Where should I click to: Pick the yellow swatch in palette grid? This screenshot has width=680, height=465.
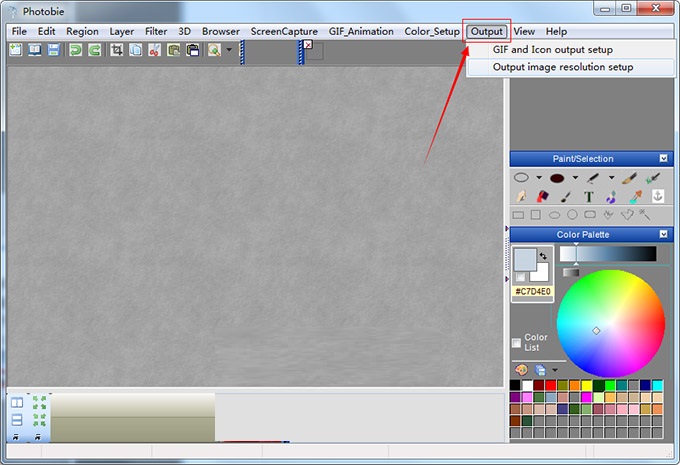[586, 385]
